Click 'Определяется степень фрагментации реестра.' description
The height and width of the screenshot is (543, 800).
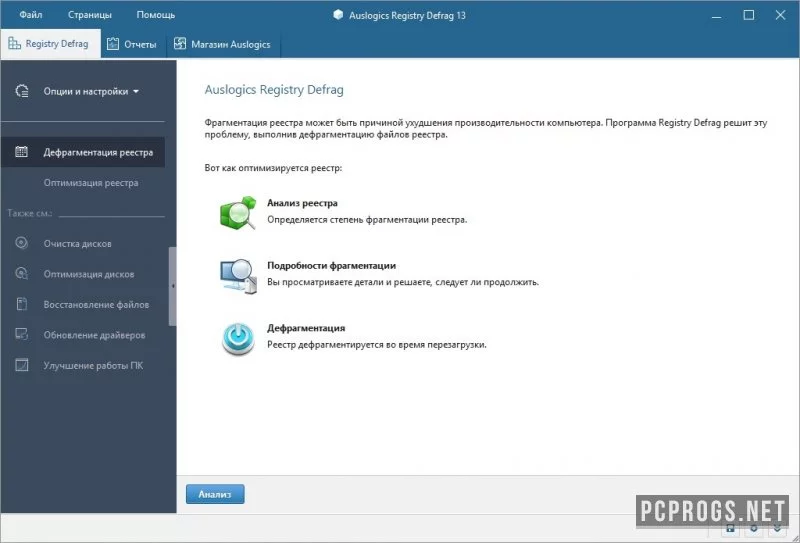(x=367, y=220)
